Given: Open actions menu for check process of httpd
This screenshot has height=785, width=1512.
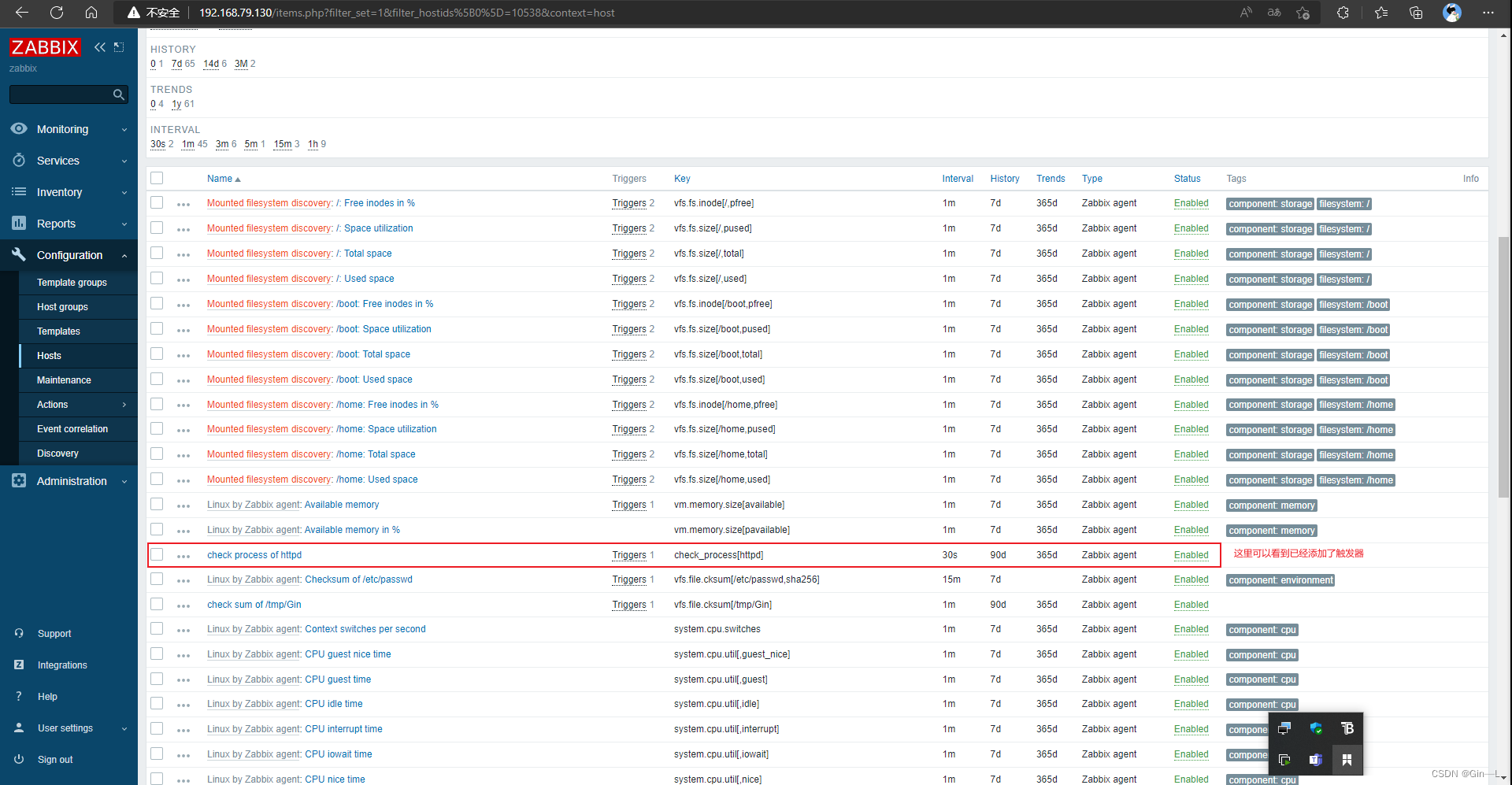Looking at the screenshot, I should 183,556.
